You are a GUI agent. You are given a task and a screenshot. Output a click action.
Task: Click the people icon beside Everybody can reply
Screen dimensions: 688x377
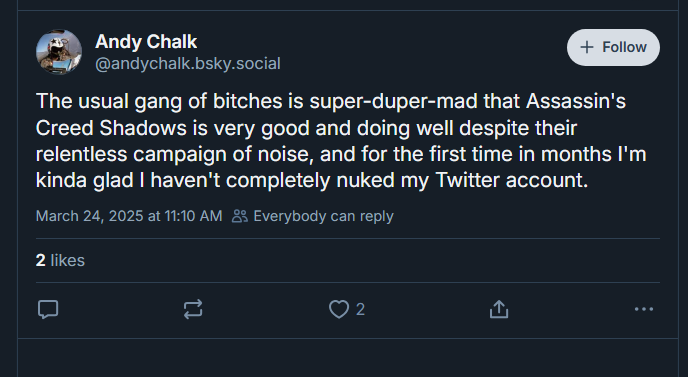pyautogui.click(x=240, y=216)
